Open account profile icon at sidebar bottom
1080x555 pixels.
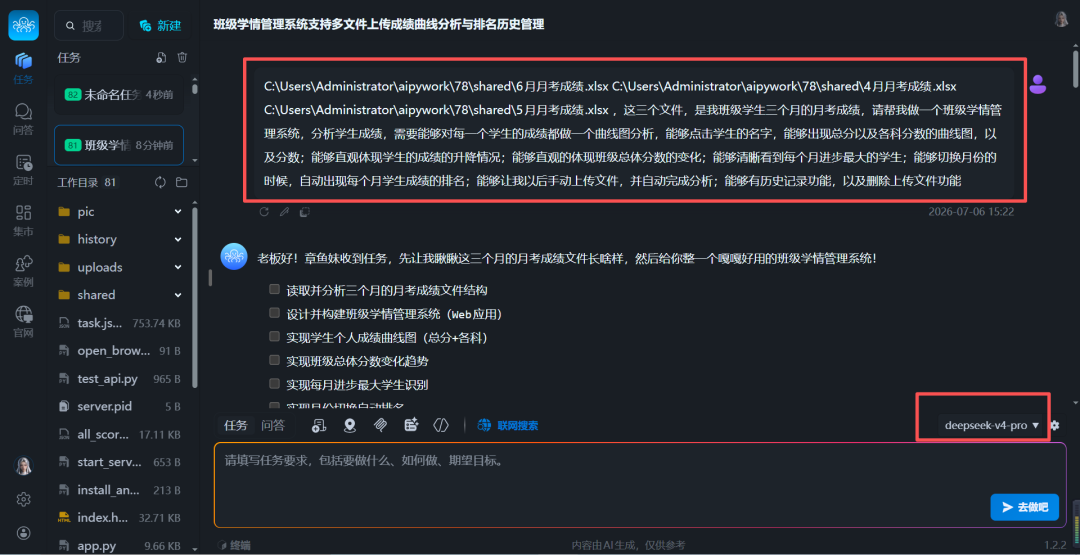coord(23,533)
